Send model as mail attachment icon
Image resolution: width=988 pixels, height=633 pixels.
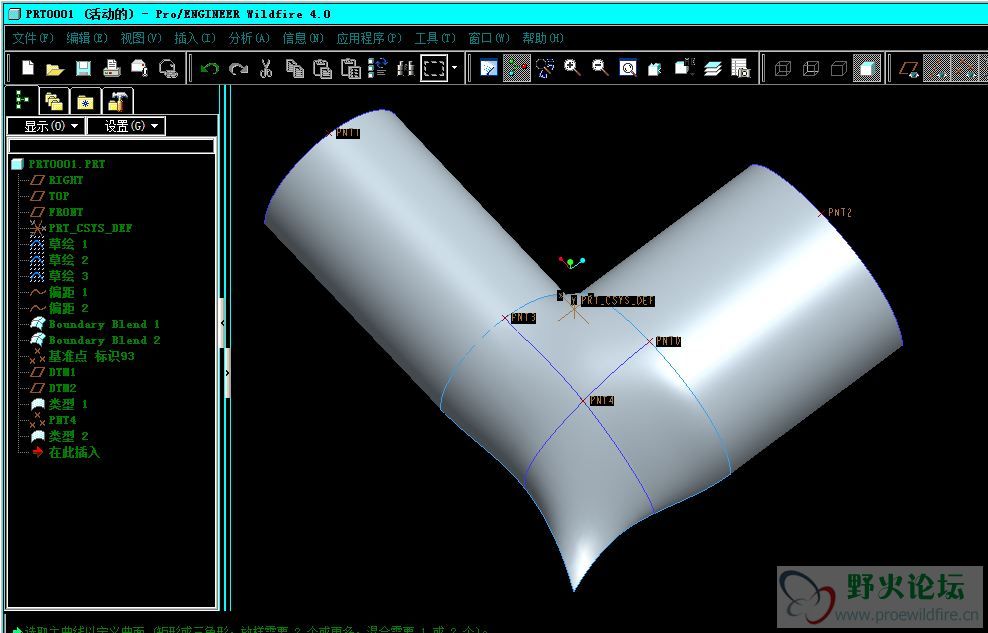click(x=139, y=67)
